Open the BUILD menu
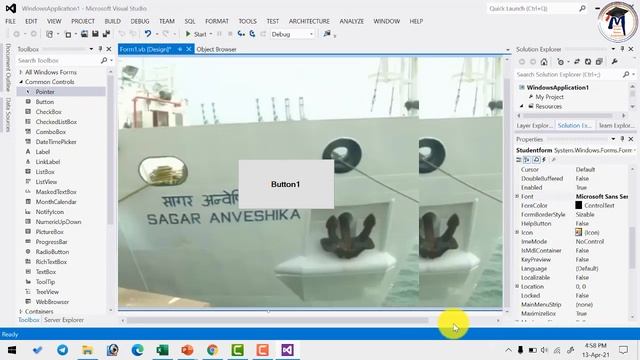Image resolution: width=640 pixels, height=360 pixels. click(113, 21)
